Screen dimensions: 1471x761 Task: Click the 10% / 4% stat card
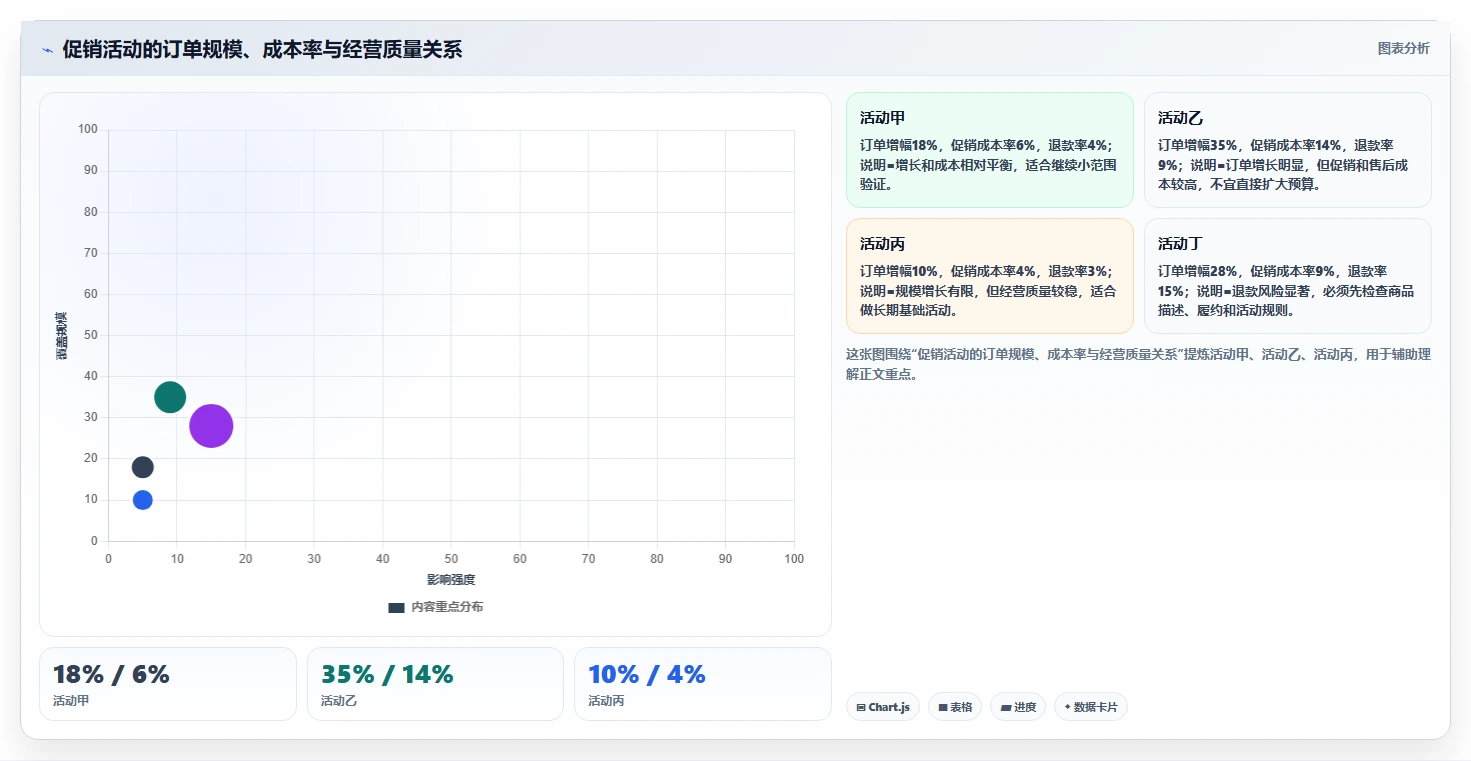pos(703,684)
